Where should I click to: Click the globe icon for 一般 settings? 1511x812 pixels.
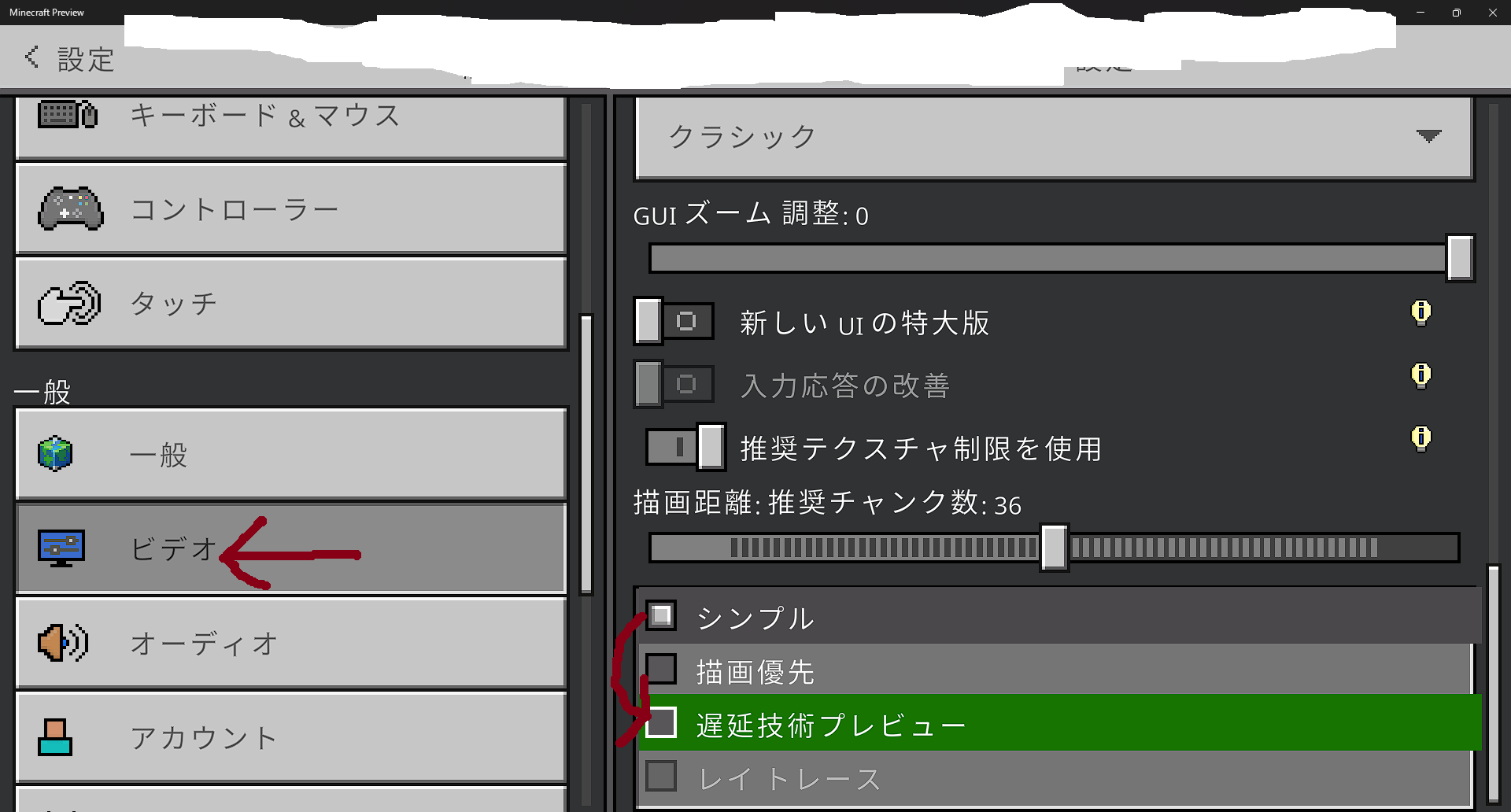55,454
